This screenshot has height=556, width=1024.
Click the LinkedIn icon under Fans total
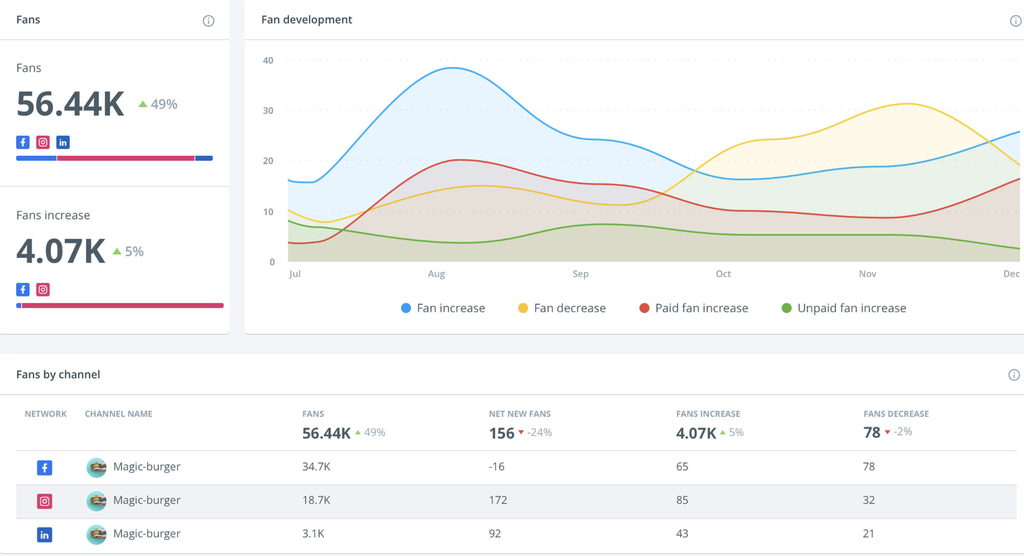63,143
